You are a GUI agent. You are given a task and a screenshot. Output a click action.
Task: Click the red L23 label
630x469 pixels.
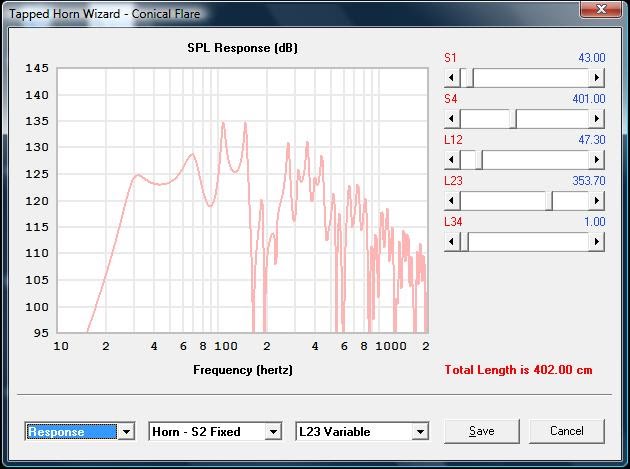[453, 181]
